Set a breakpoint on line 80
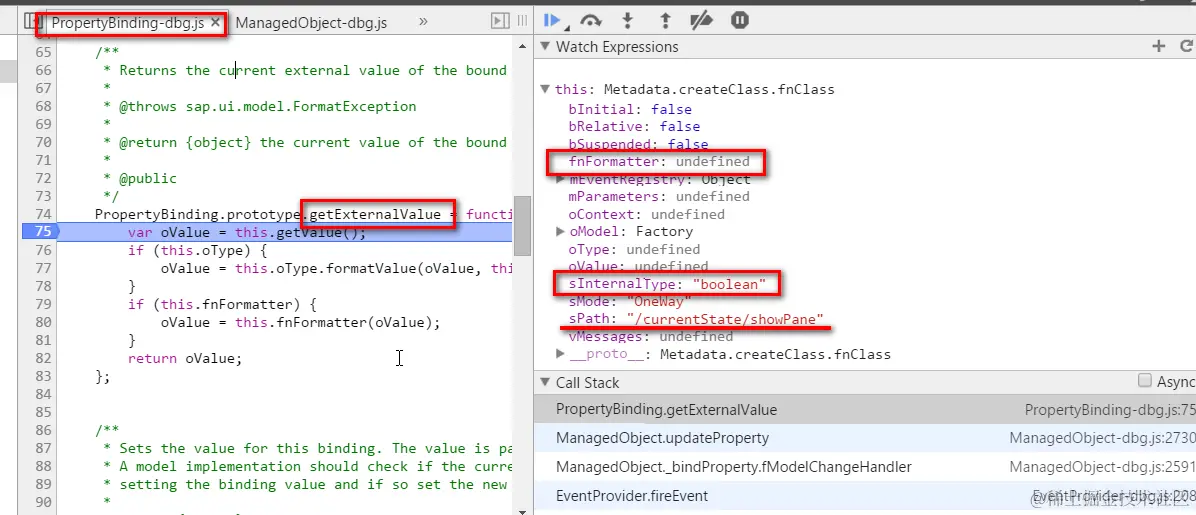Image resolution: width=1196 pixels, height=515 pixels. click(43, 322)
